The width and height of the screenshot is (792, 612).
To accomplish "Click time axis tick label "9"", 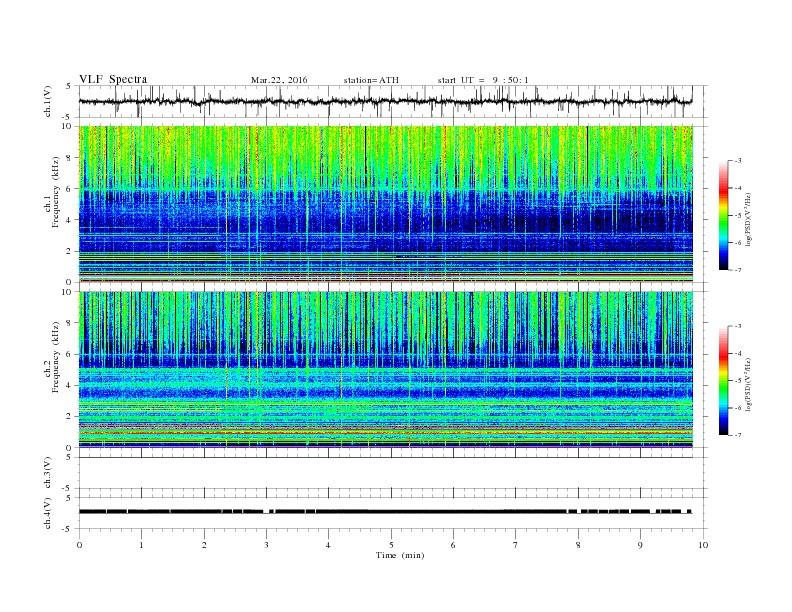I will (x=640, y=545).
